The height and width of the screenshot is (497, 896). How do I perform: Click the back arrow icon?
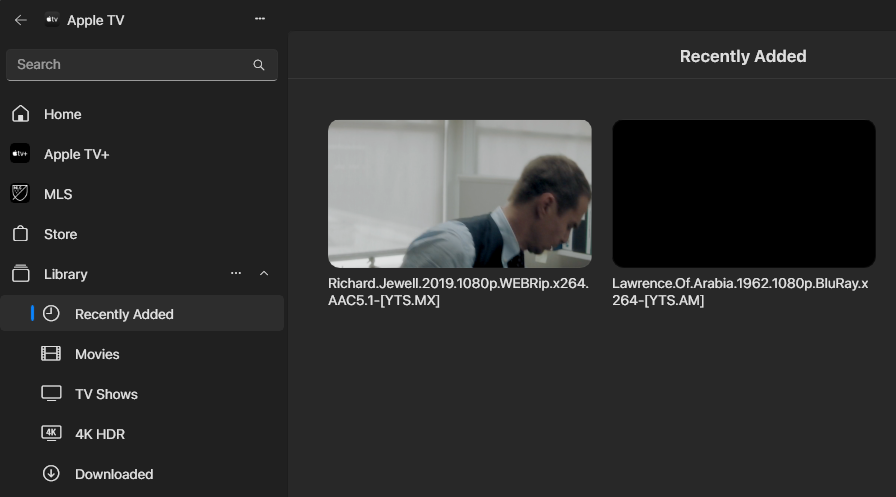pyautogui.click(x=20, y=20)
